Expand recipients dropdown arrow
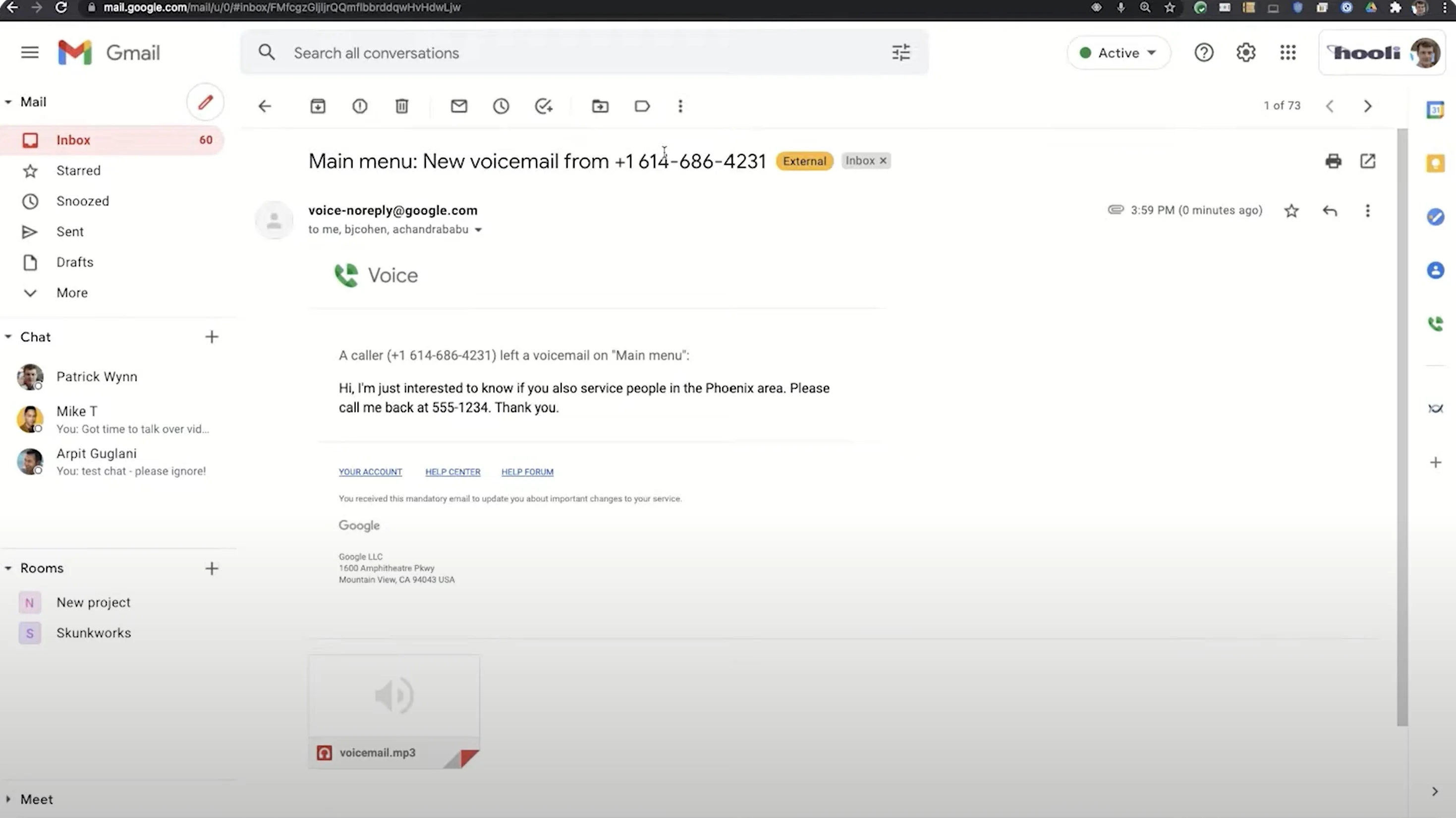Viewport: 1456px width, 818px height. click(x=478, y=229)
